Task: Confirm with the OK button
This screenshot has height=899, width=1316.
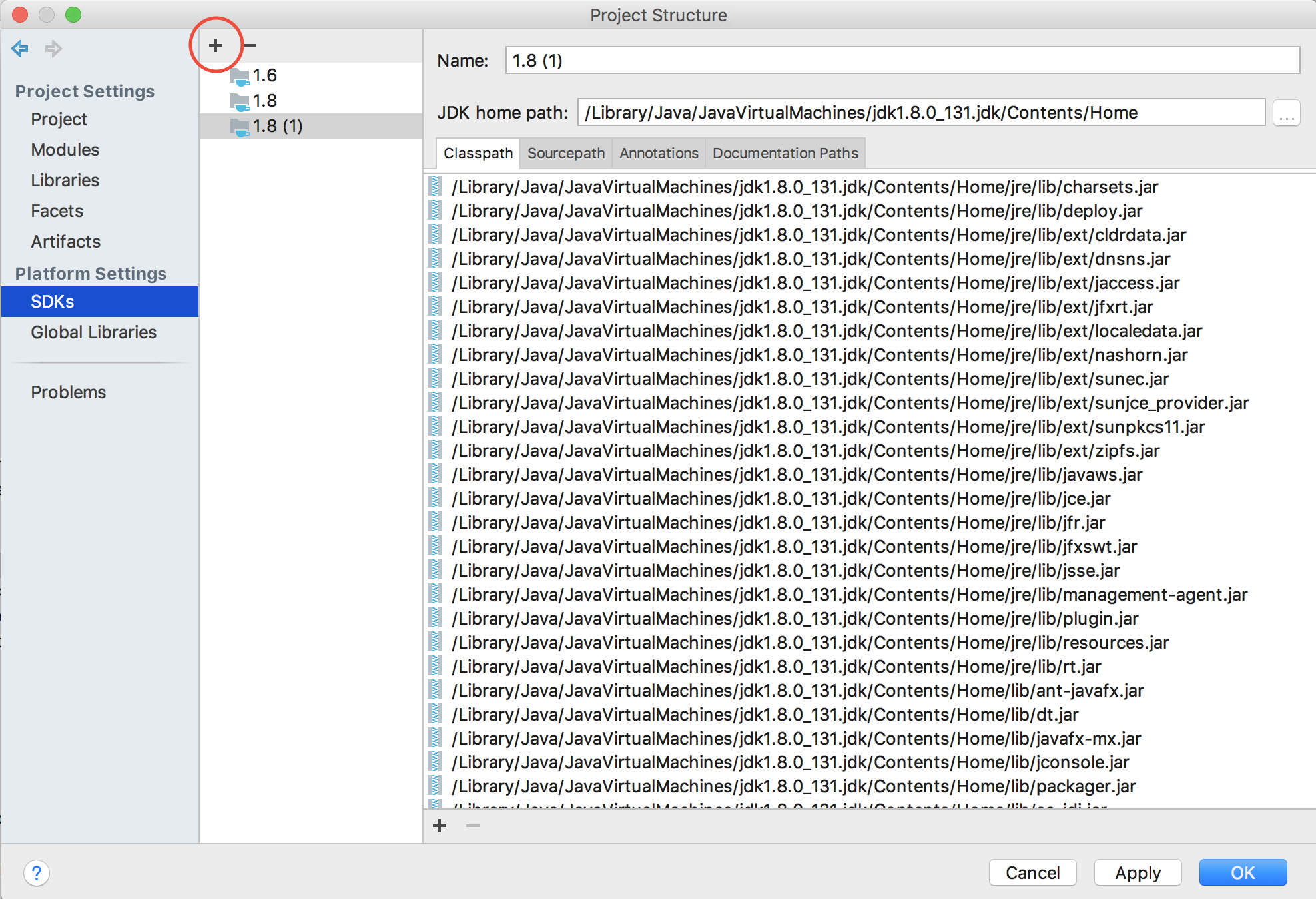Action: click(1243, 873)
